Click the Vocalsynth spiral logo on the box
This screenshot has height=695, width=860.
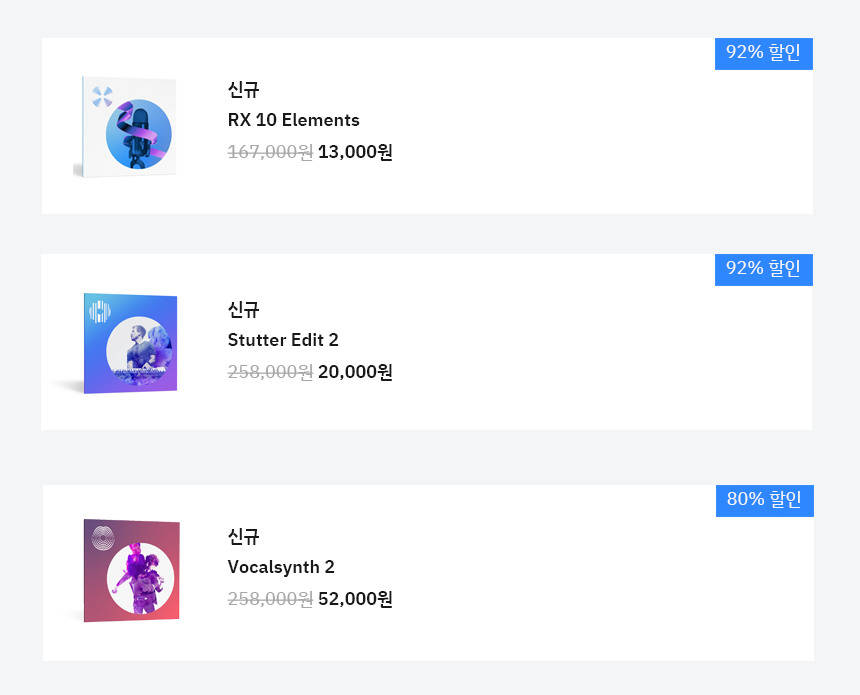[x=103, y=538]
